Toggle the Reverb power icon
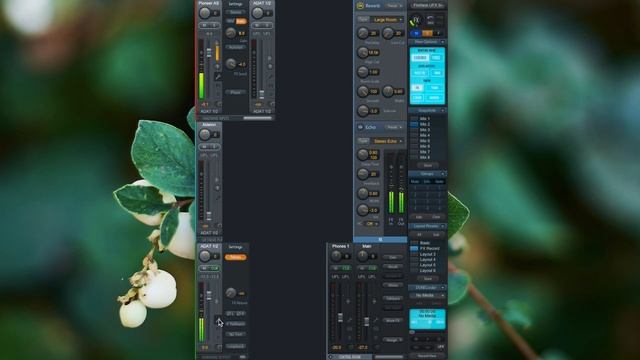 coord(360,6)
